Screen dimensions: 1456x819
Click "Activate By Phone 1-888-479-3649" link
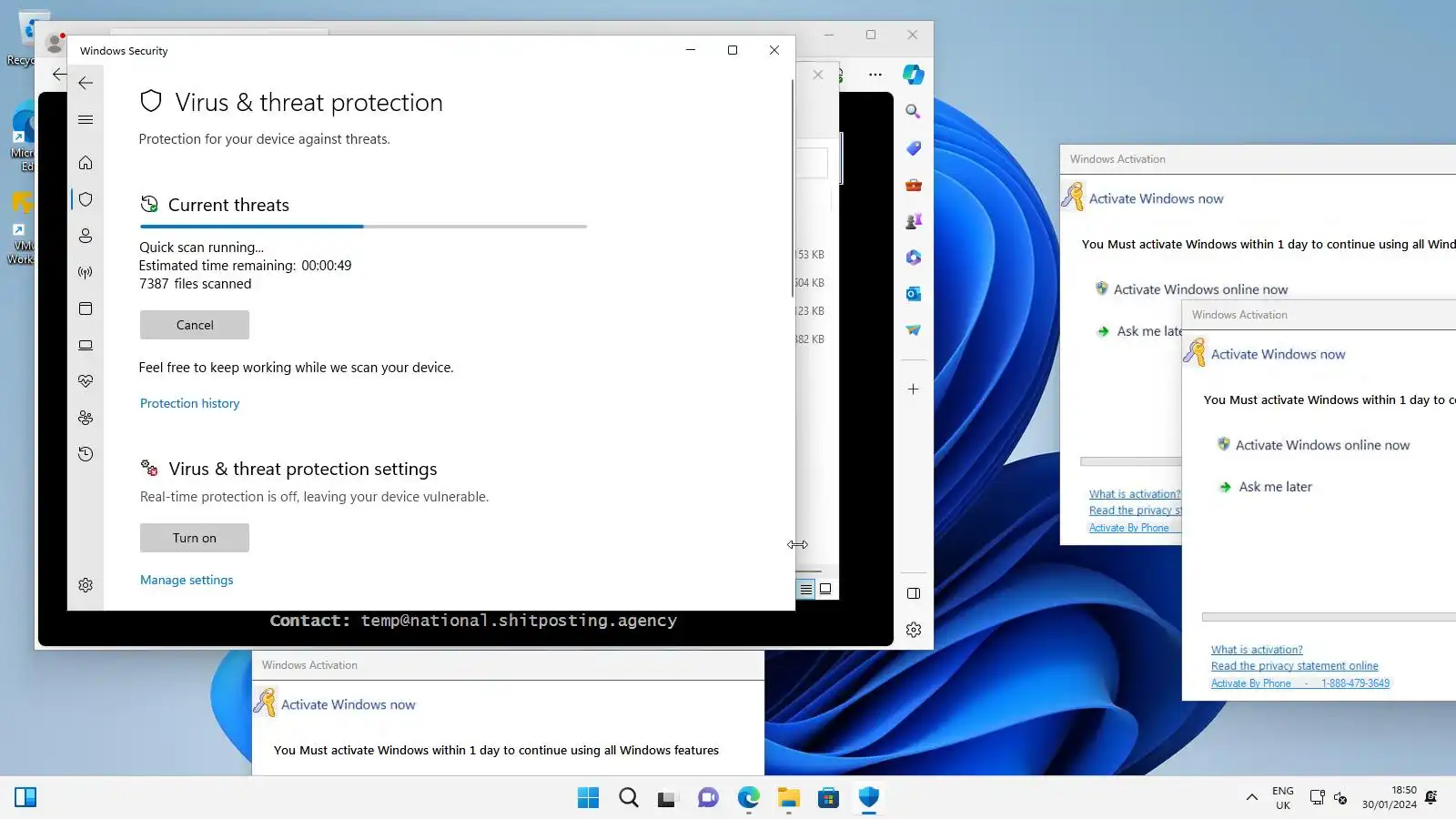[x=1300, y=683]
